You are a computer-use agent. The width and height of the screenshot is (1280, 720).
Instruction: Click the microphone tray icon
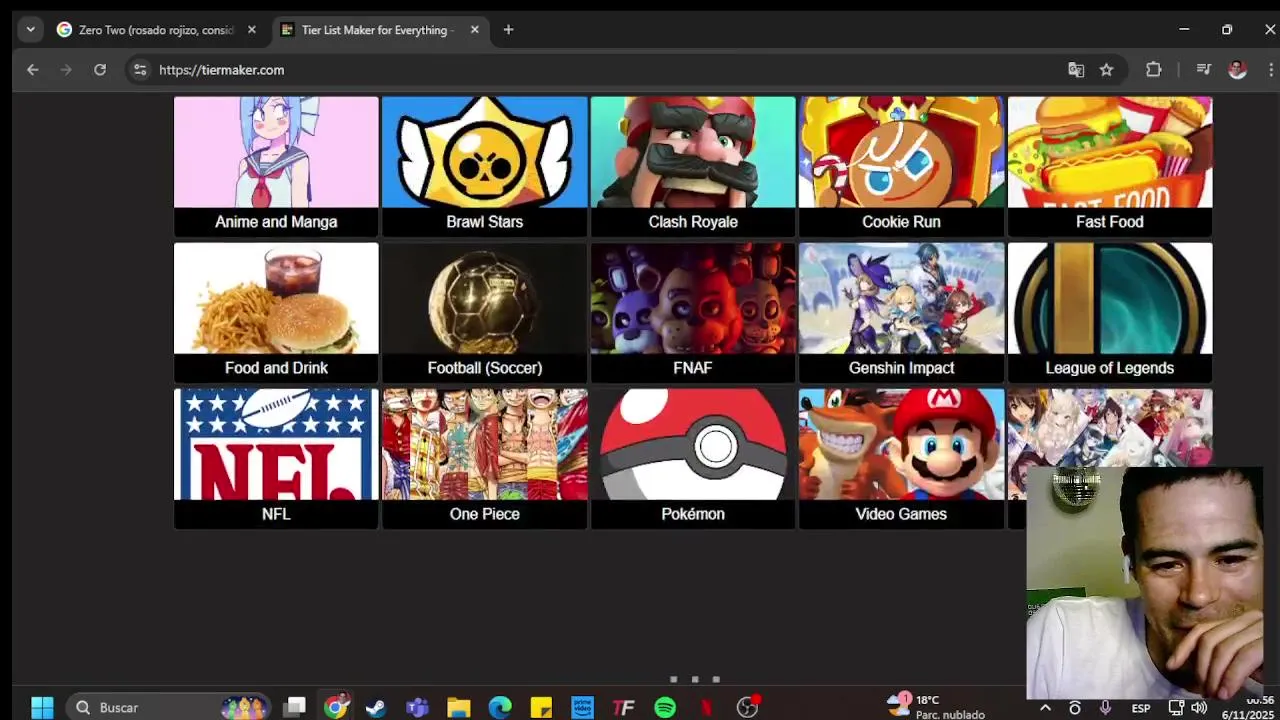(x=1105, y=708)
